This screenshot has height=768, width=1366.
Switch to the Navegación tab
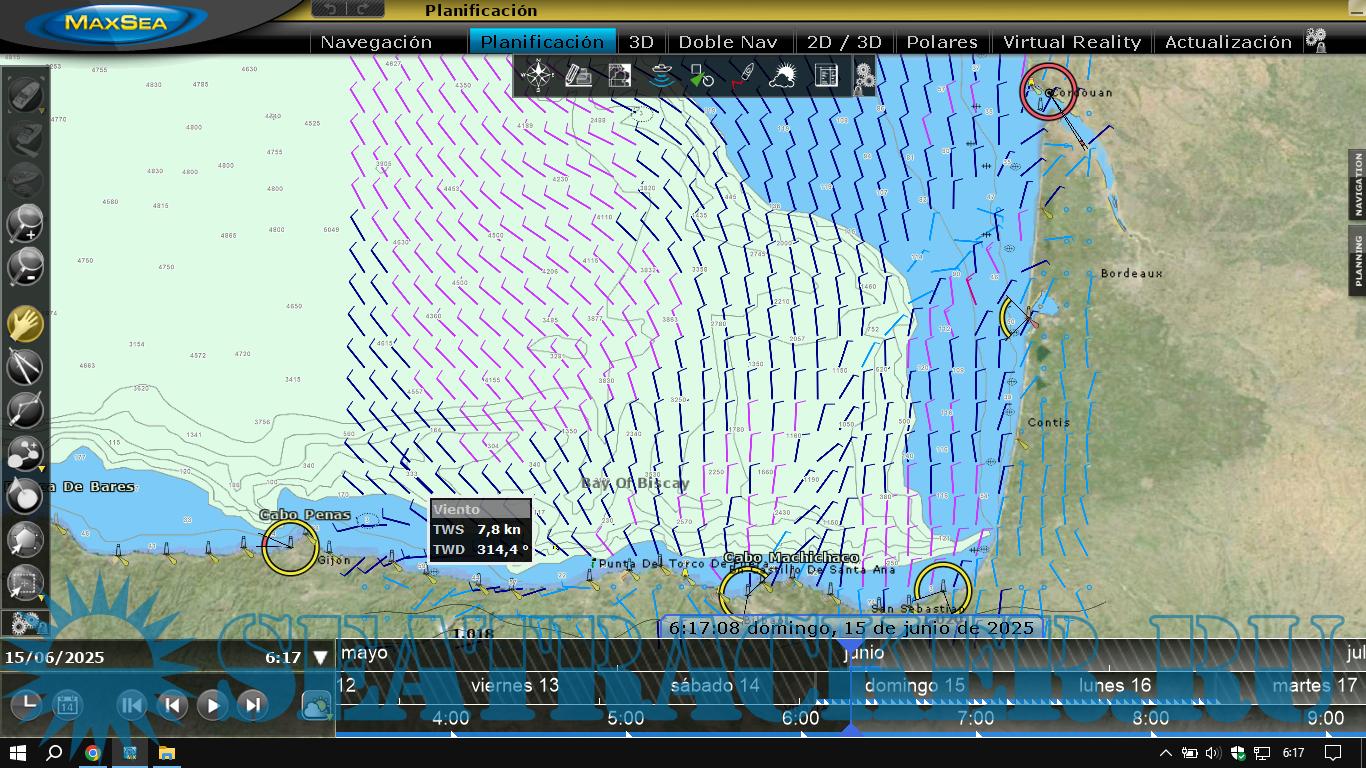tap(376, 42)
